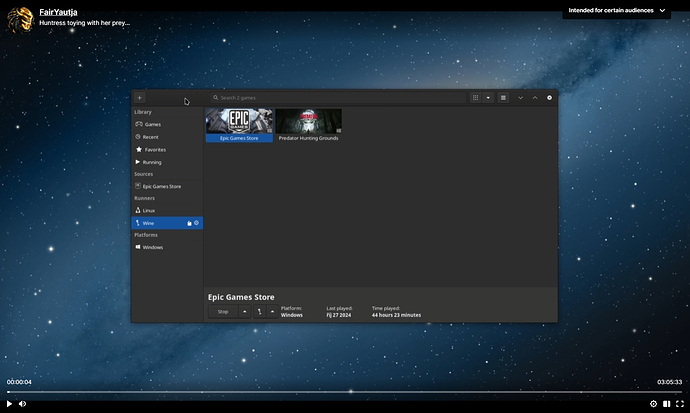Open Games in the Library sidebar
690x413 pixels.
[167, 124]
